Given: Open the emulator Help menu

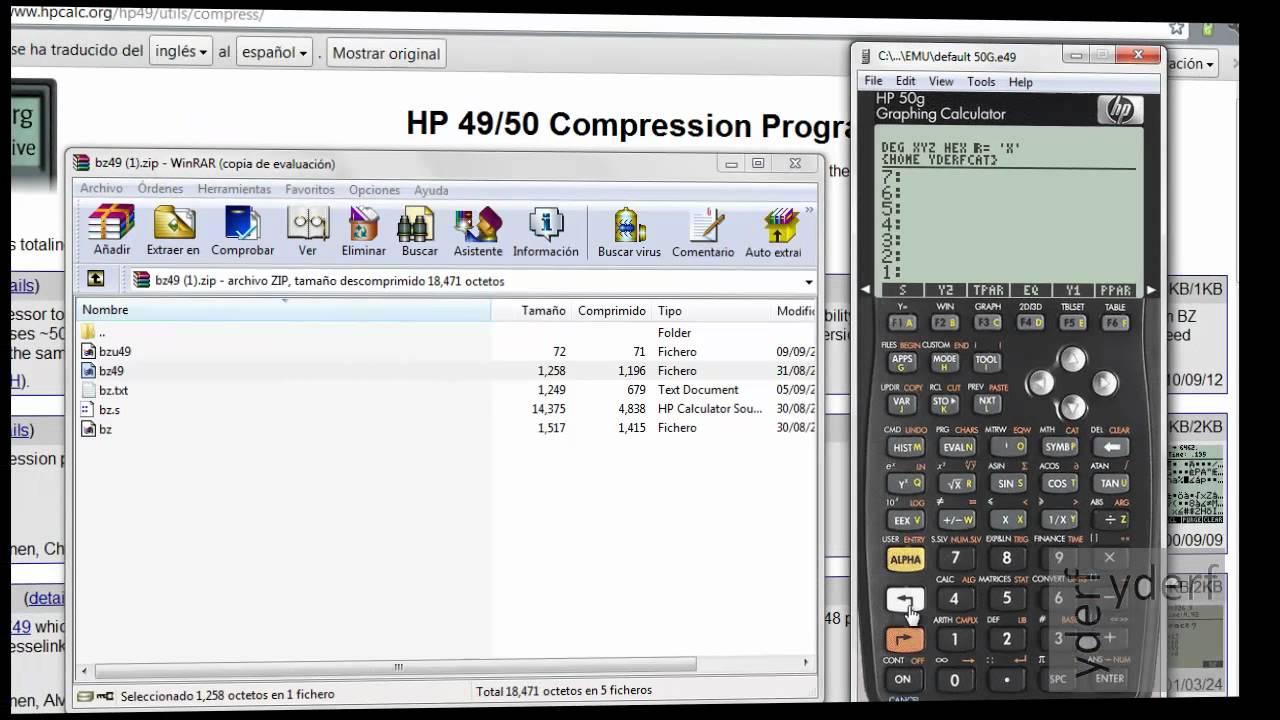Looking at the screenshot, I should [1020, 81].
